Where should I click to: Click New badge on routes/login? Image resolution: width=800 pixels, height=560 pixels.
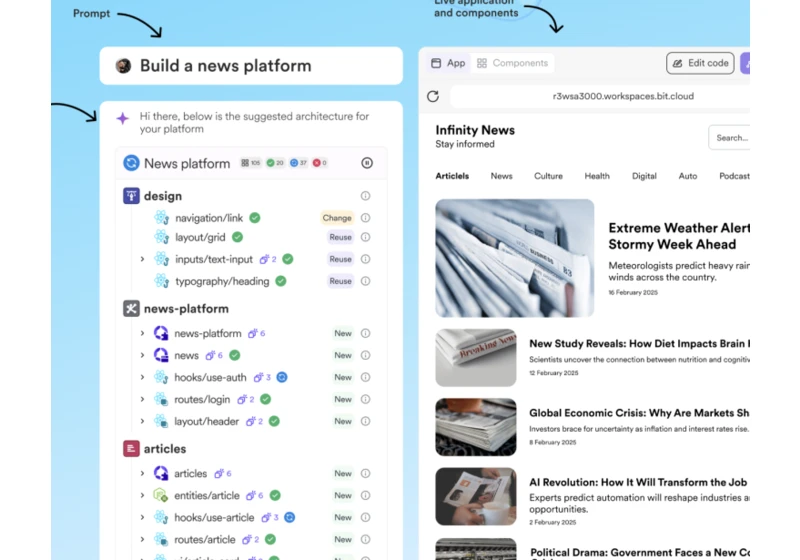(x=343, y=399)
